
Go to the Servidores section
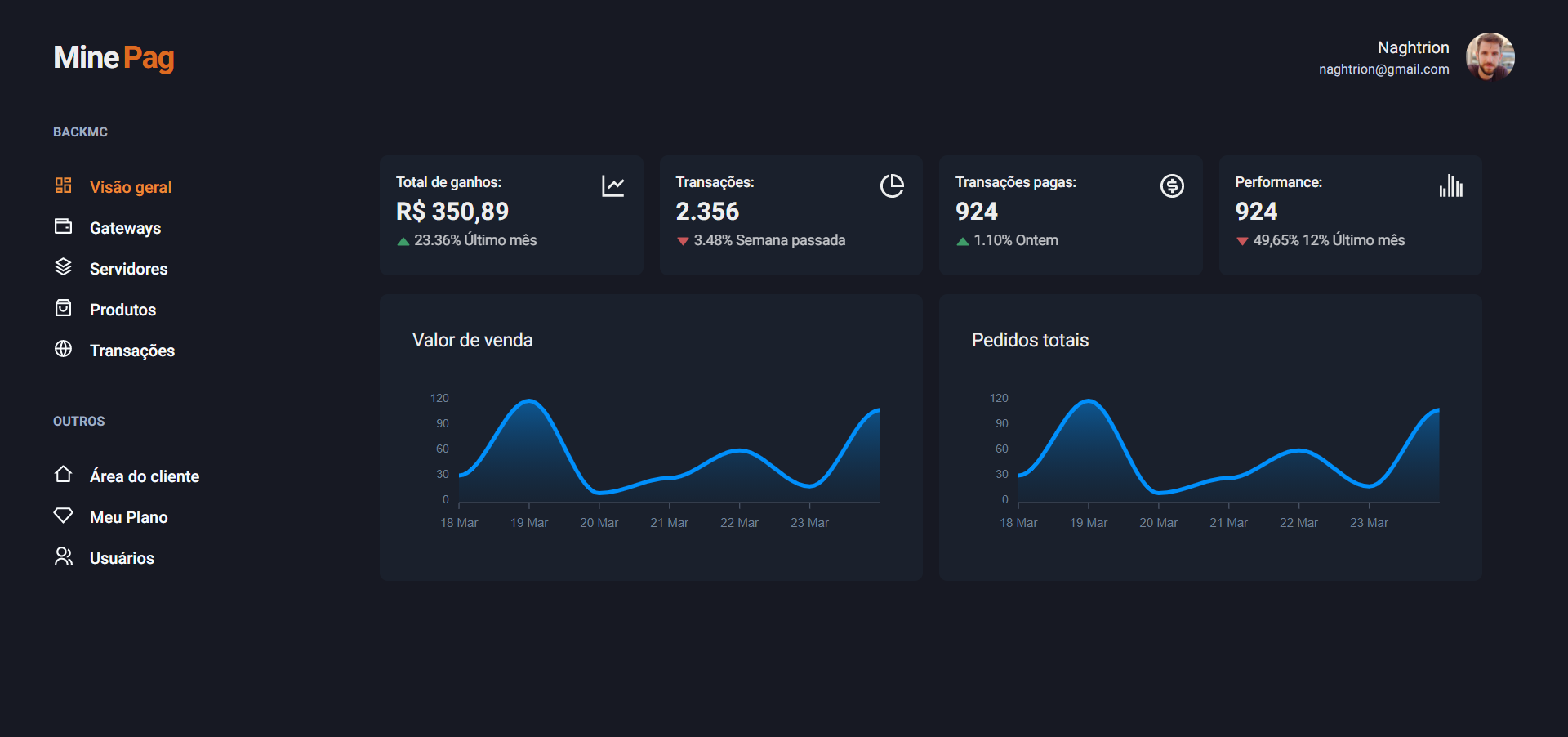pyautogui.click(x=128, y=269)
